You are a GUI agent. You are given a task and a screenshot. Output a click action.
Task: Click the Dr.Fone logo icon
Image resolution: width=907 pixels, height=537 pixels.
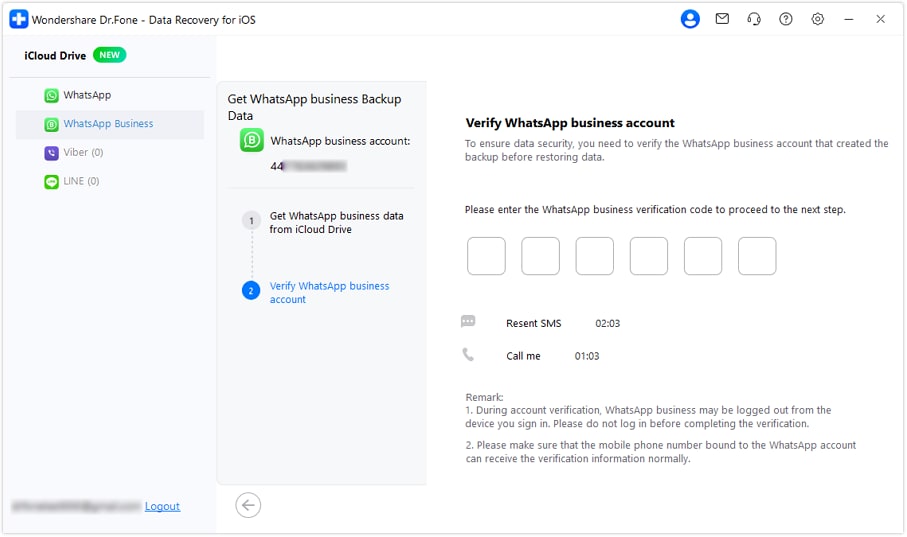pos(18,19)
